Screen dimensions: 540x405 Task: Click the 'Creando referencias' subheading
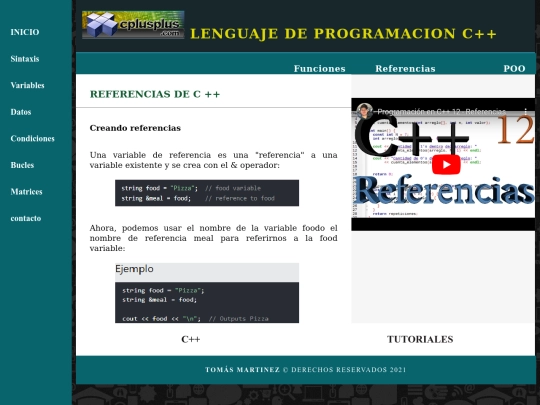(x=135, y=128)
